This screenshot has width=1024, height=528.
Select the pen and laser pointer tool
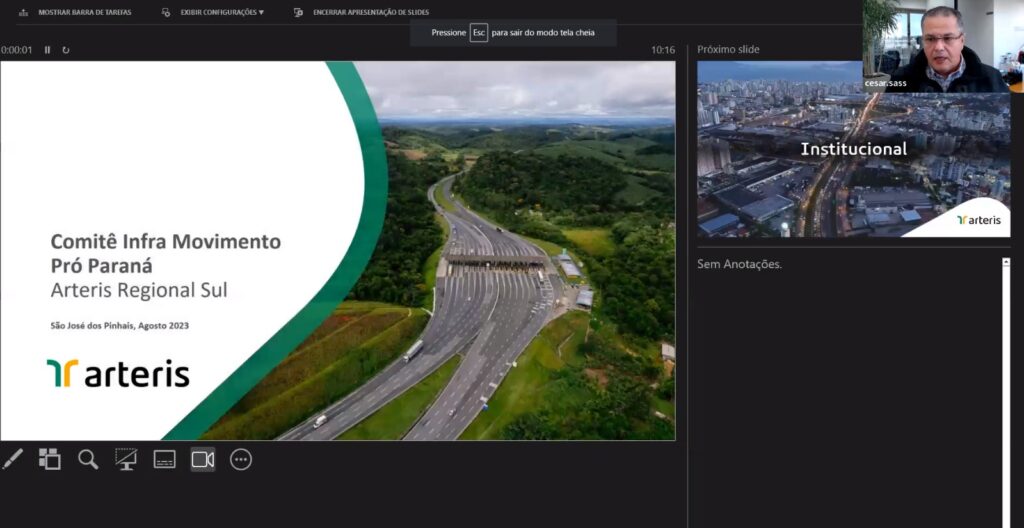pyautogui.click(x=12, y=459)
